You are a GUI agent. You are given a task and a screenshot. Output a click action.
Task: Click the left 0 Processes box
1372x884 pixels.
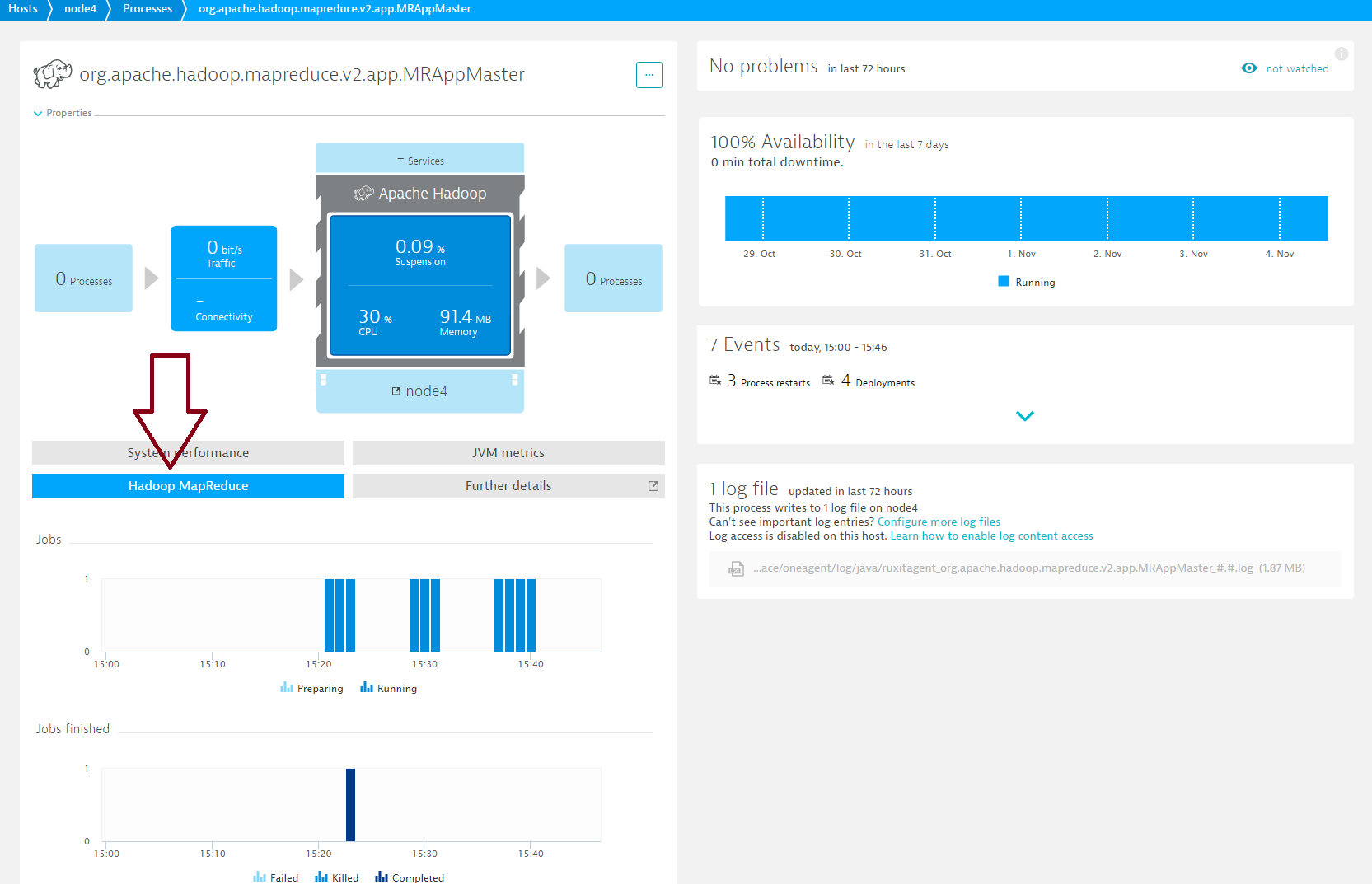click(x=83, y=278)
